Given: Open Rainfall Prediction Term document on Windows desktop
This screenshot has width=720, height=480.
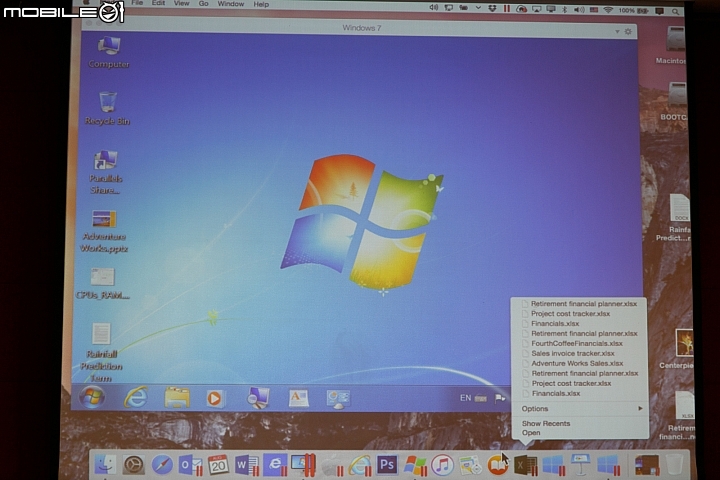Looking at the screenshot, I should (101, 352).
